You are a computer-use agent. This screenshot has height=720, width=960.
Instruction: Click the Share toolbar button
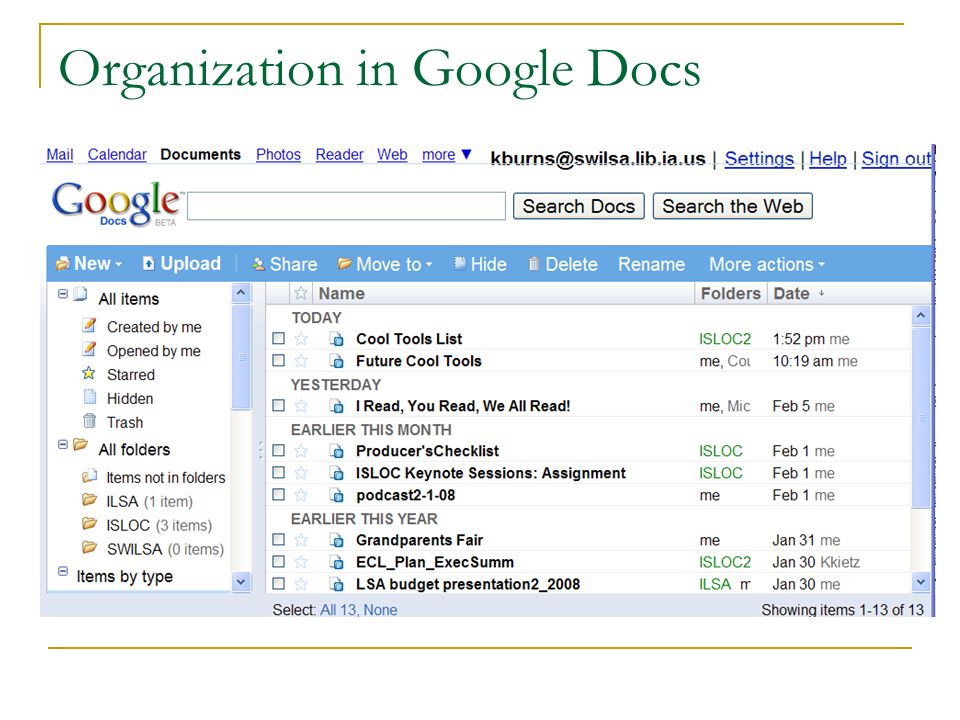pyautogui.click(x=285, y=264)
